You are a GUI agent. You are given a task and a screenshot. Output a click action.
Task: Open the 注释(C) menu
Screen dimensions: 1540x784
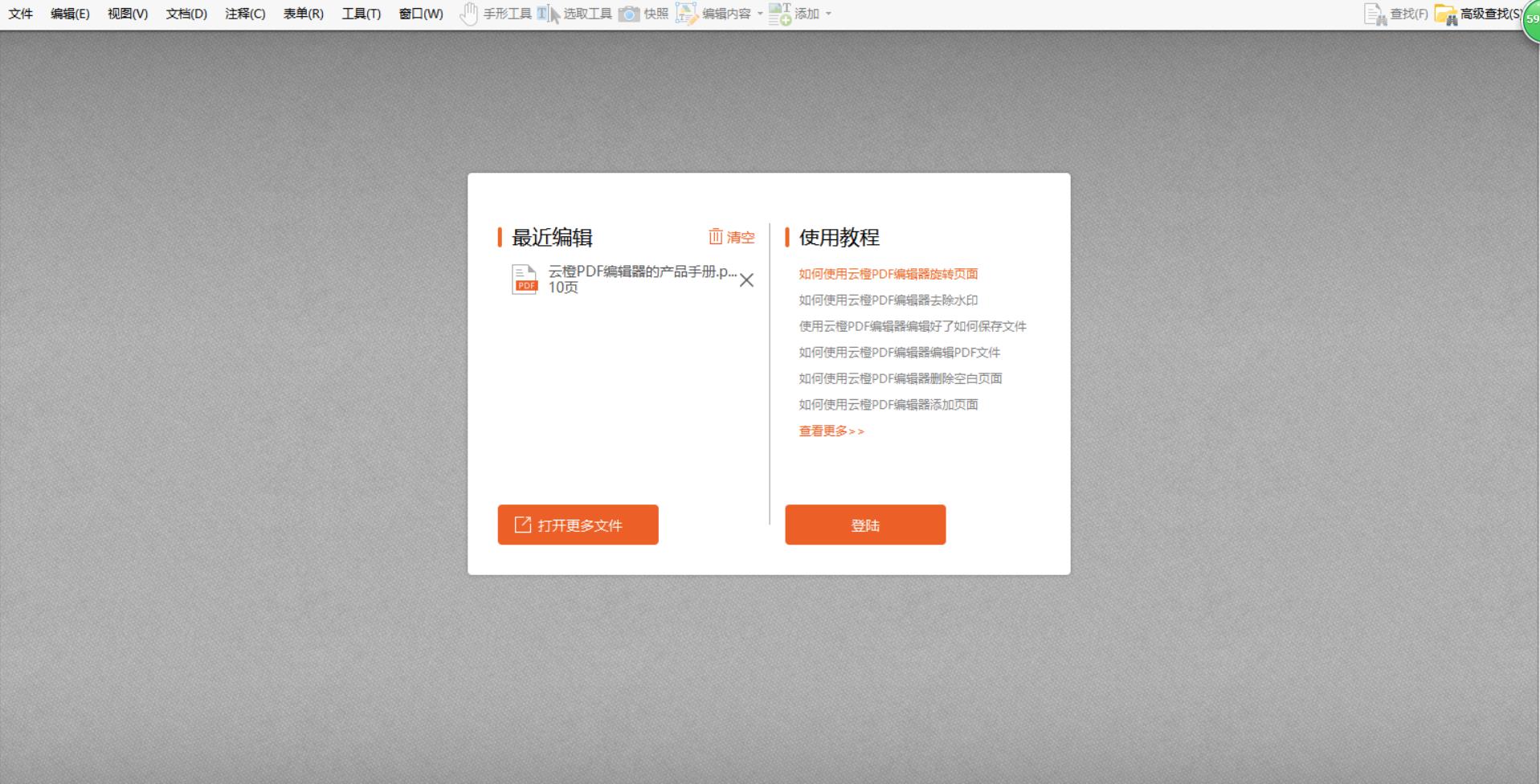tap(245, 14)
